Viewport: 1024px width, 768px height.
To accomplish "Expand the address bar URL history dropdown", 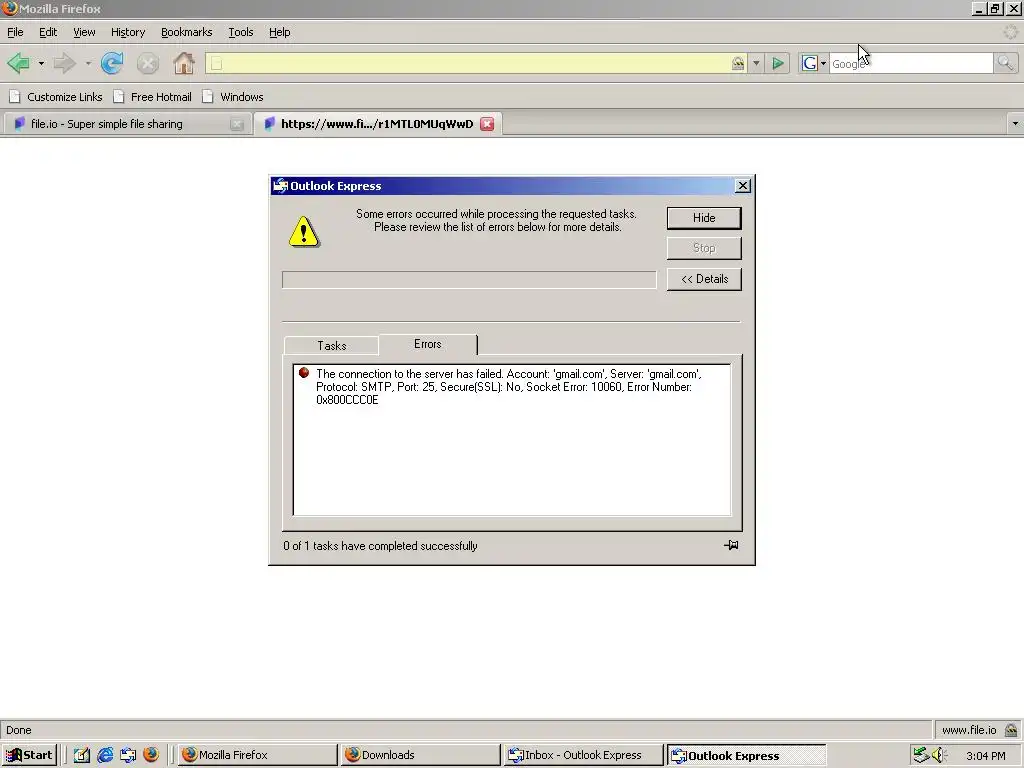I will [756, 63].
